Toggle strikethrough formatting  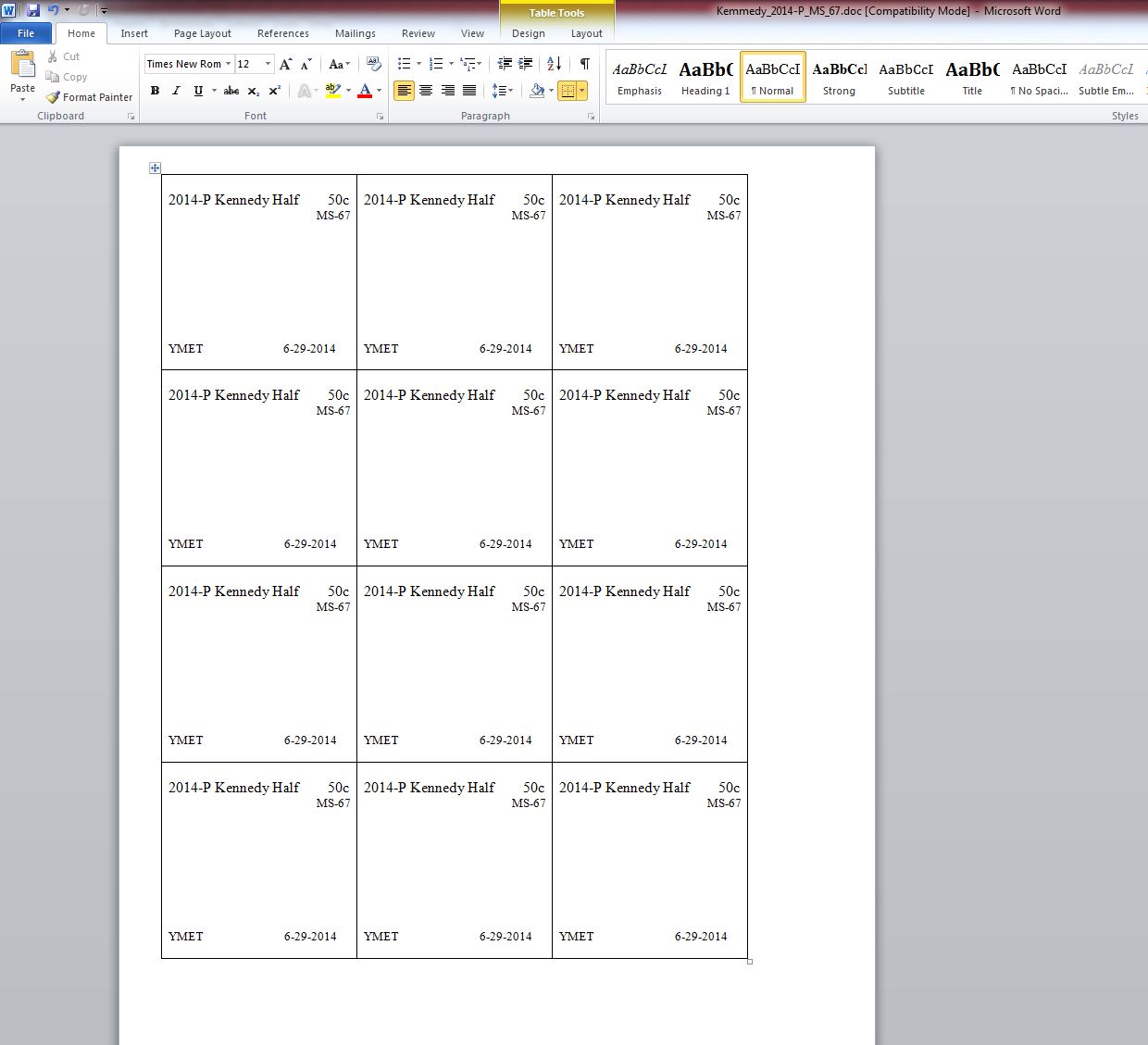231,91
